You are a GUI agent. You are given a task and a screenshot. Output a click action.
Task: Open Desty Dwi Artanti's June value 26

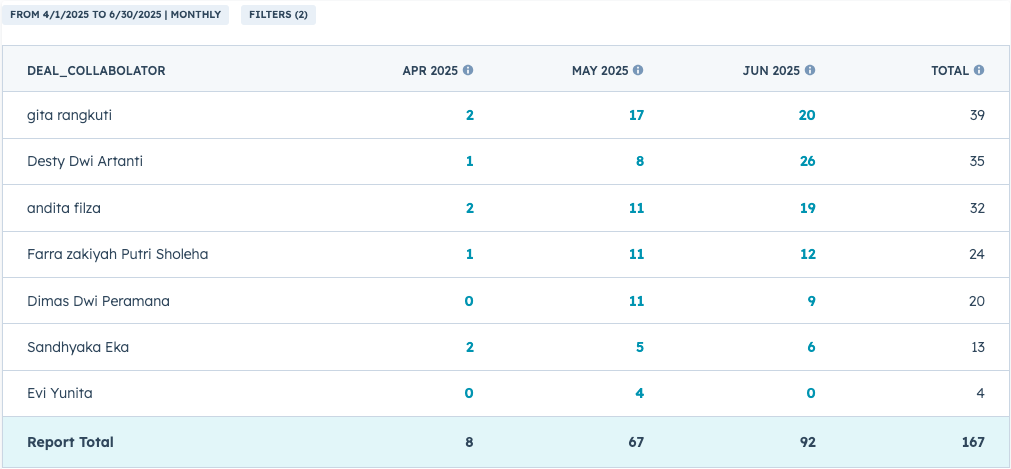(x=806, y=161)
